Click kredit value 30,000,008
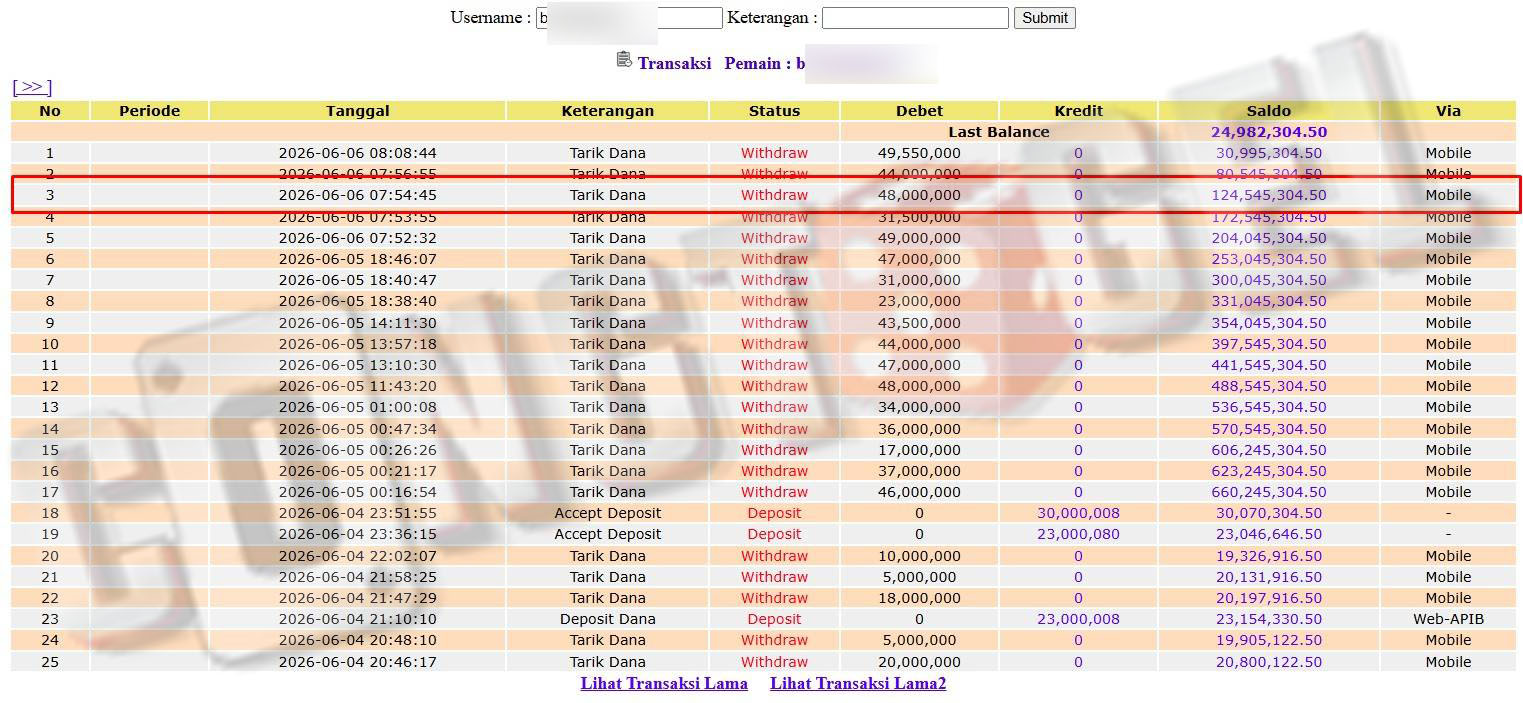 1078,513
